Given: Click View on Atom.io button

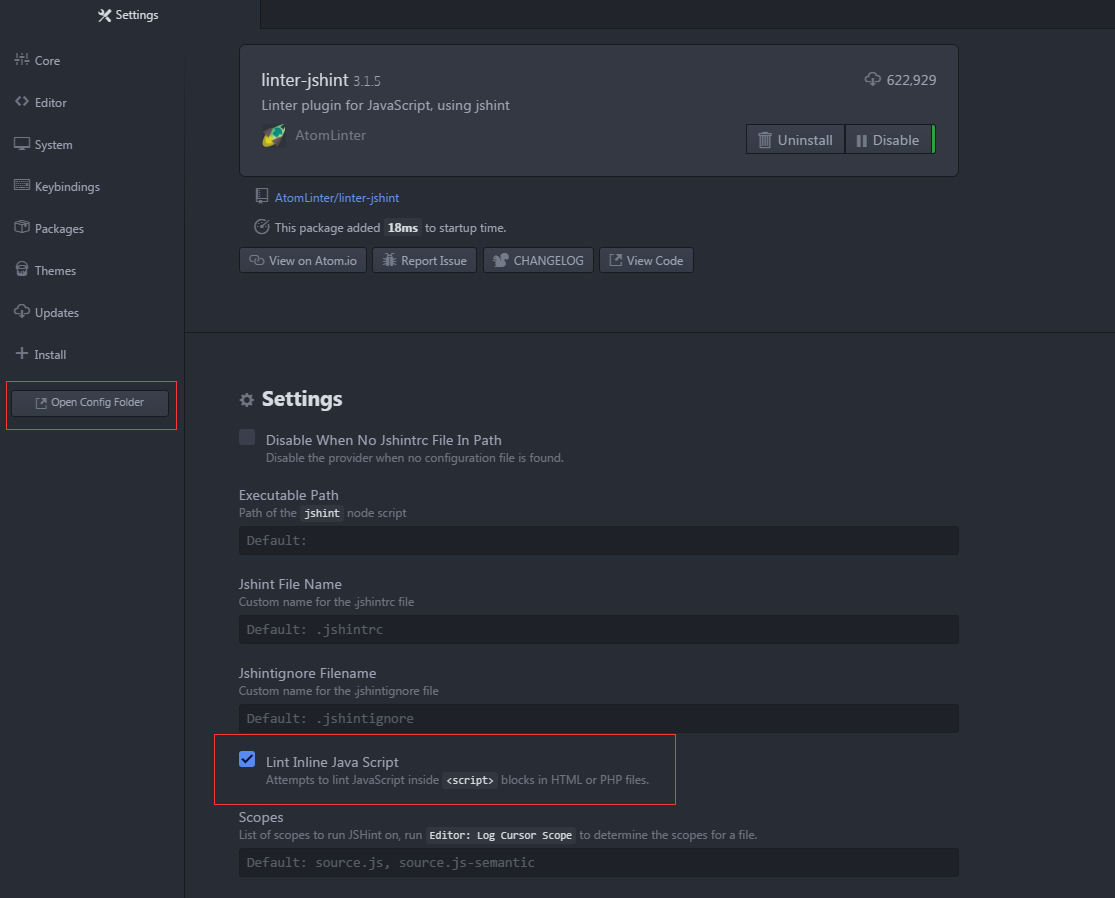Looking at the screenshot, I should pyautogui.click(x=303, y=260).
